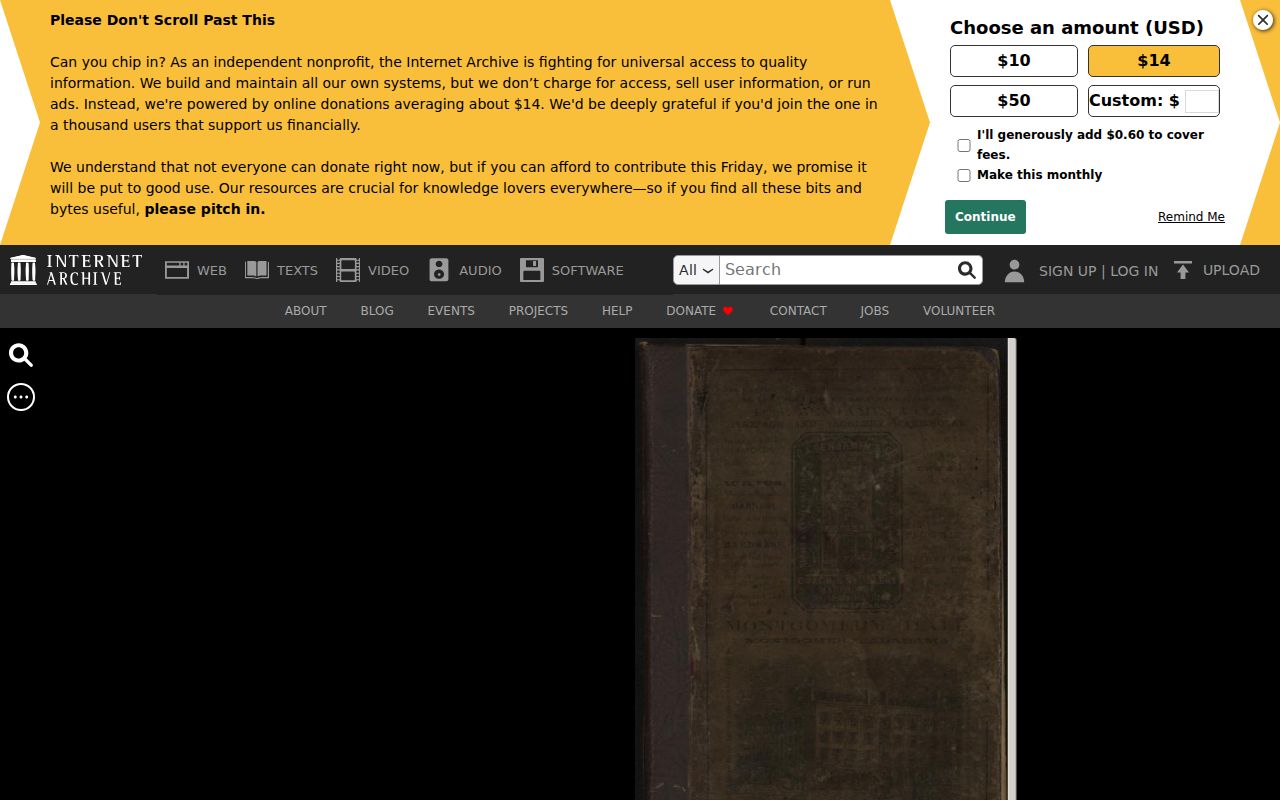Screen dimensions: 1280x800
Task: Click the search magnifier in the search box
Action: 966,270
